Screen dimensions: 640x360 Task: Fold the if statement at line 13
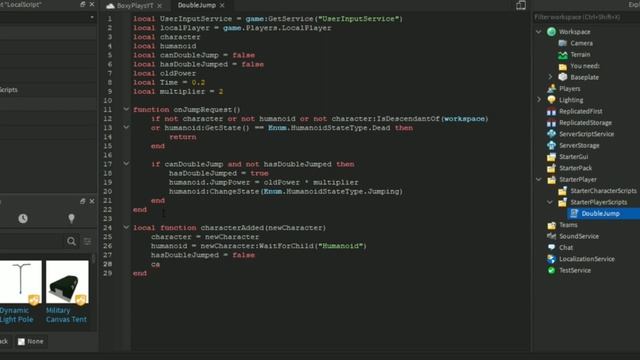point(126,127)
